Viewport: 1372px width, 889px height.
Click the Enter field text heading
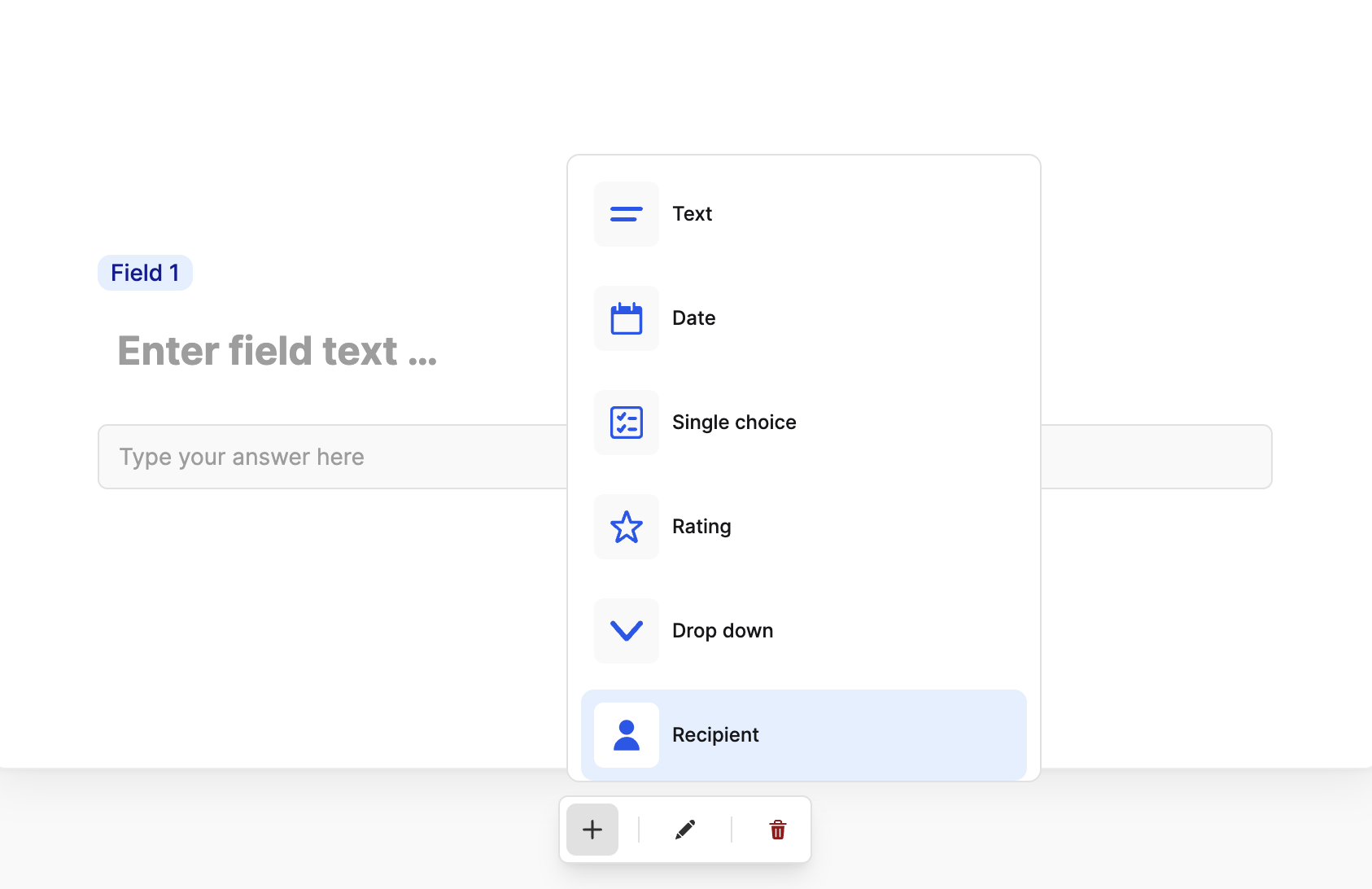point(277,351)
